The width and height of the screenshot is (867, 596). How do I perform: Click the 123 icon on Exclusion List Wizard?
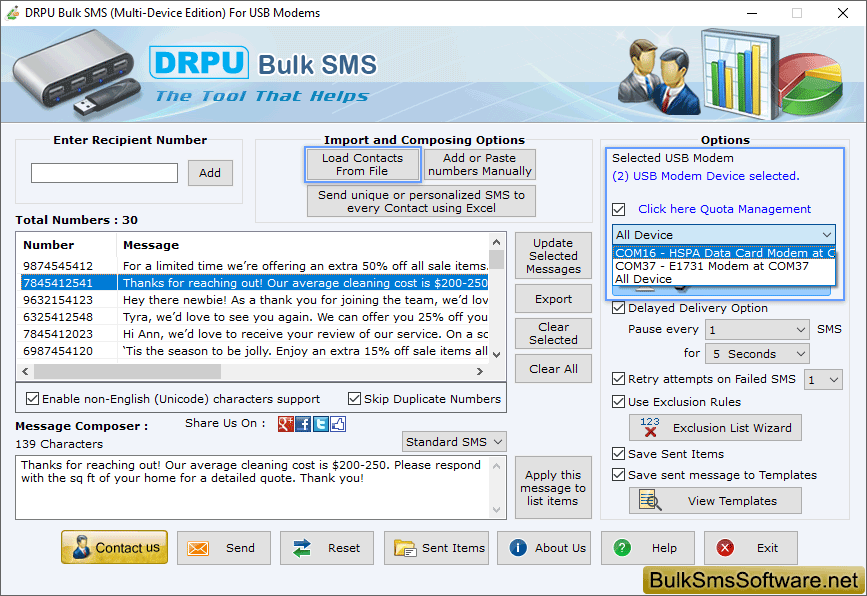[x=650, y=427]
